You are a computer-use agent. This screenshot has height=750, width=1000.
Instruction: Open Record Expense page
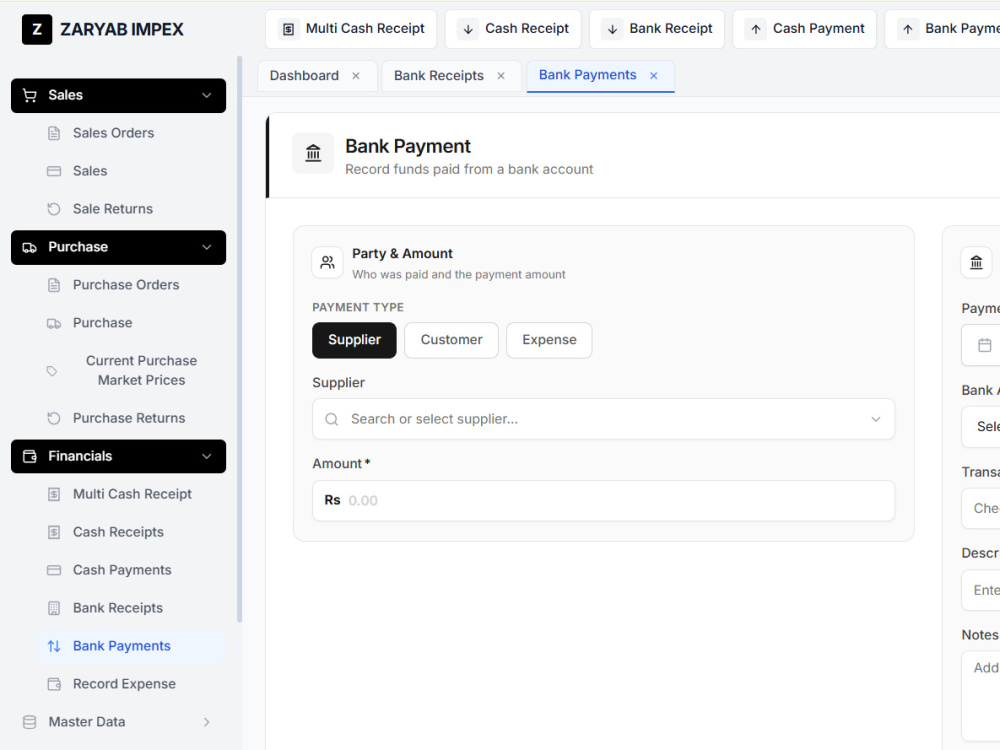click(x=131, y=684)
